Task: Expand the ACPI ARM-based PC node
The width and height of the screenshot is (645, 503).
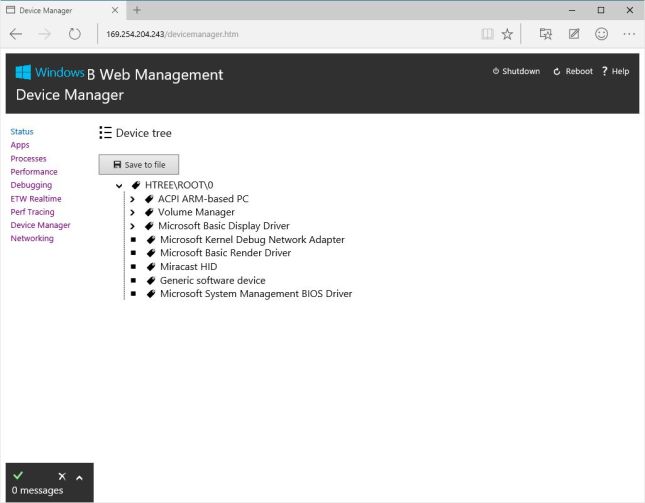Action: pyautogui.click(x=132, y=199)
